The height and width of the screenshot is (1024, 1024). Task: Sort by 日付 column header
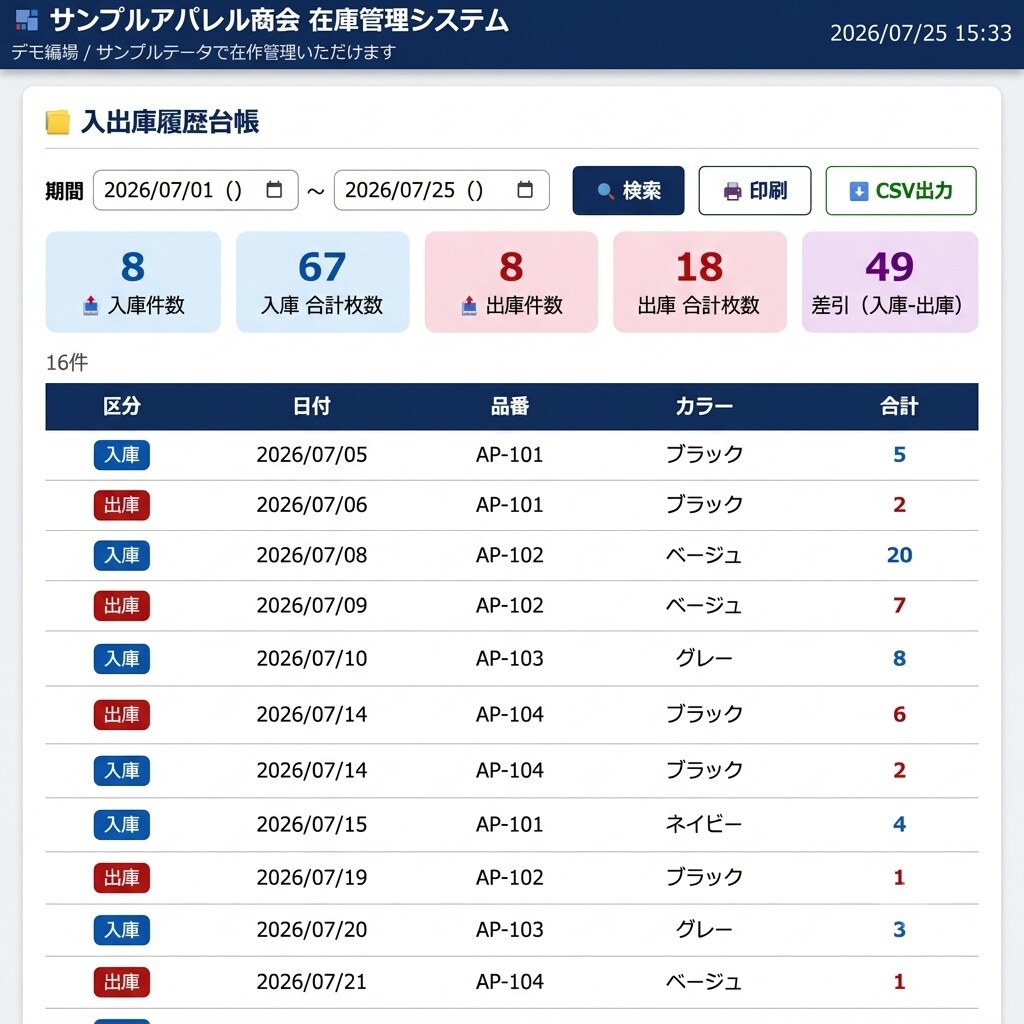pyautogui.click(x=312, y=406)
